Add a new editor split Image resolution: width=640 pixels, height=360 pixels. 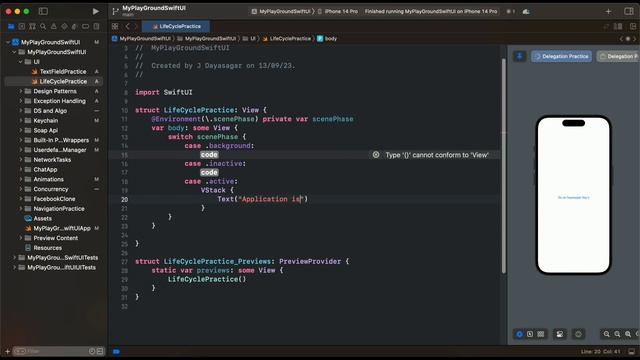(x=633, y=27)
